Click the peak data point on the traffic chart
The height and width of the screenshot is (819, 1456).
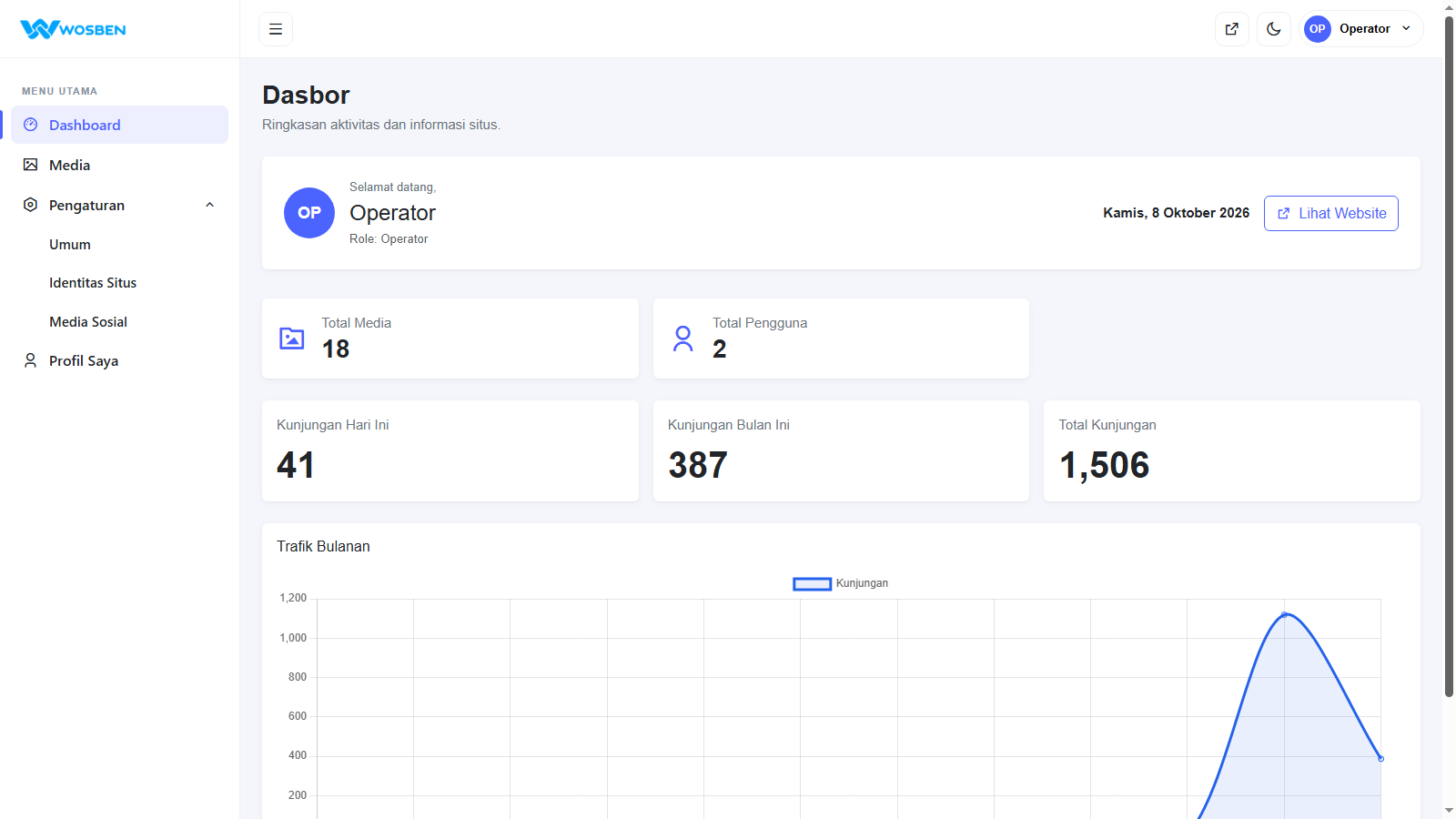[1285, 615]
